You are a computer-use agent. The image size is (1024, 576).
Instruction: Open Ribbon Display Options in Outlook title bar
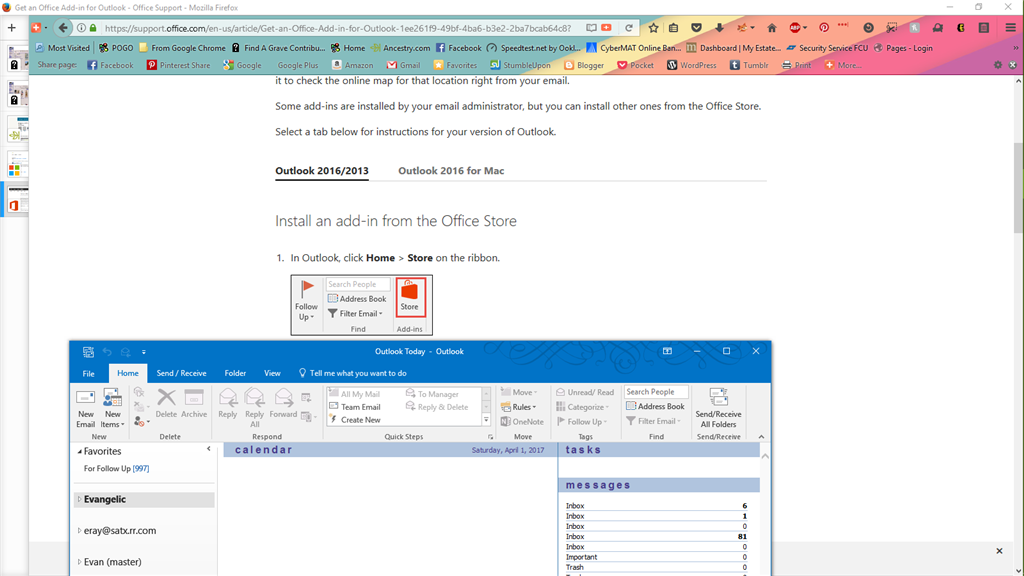tap(667, 351)
